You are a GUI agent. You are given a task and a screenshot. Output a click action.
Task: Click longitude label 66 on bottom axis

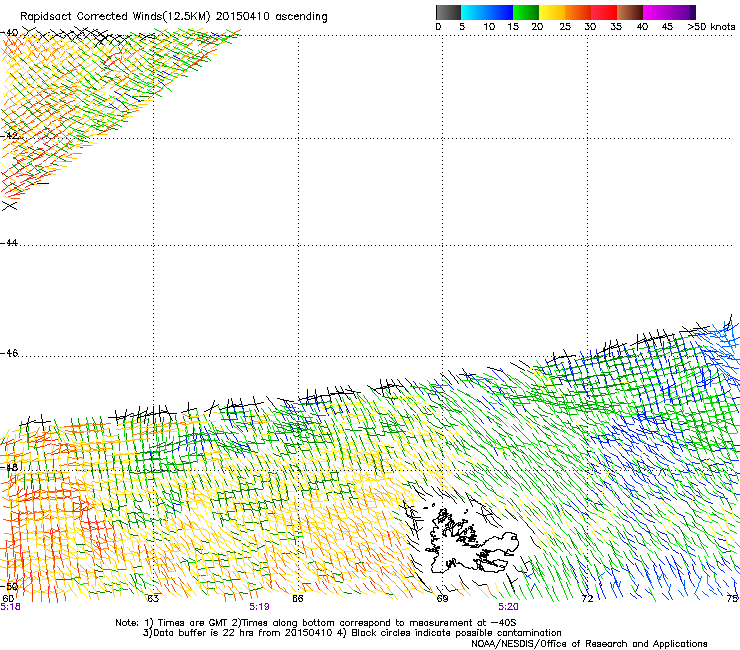(x=298, y=599)
